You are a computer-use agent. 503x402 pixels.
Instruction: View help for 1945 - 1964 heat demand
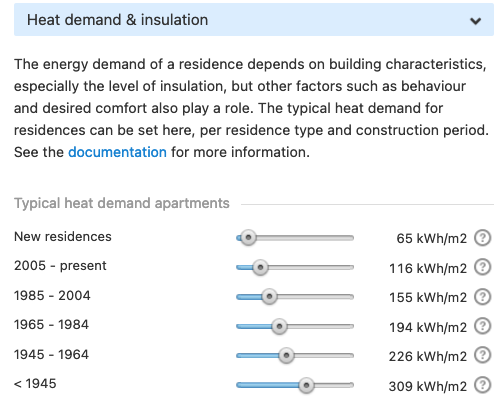click(x=482, y=355)
